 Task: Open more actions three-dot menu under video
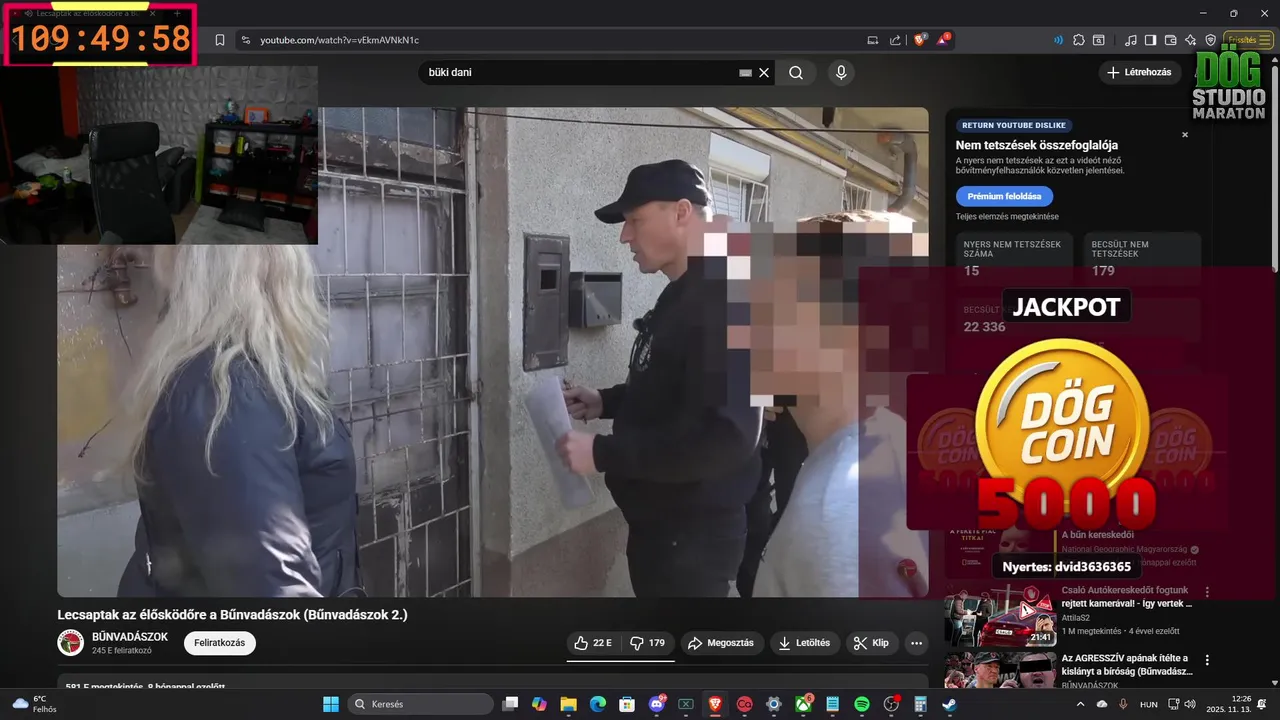[916, 643]
